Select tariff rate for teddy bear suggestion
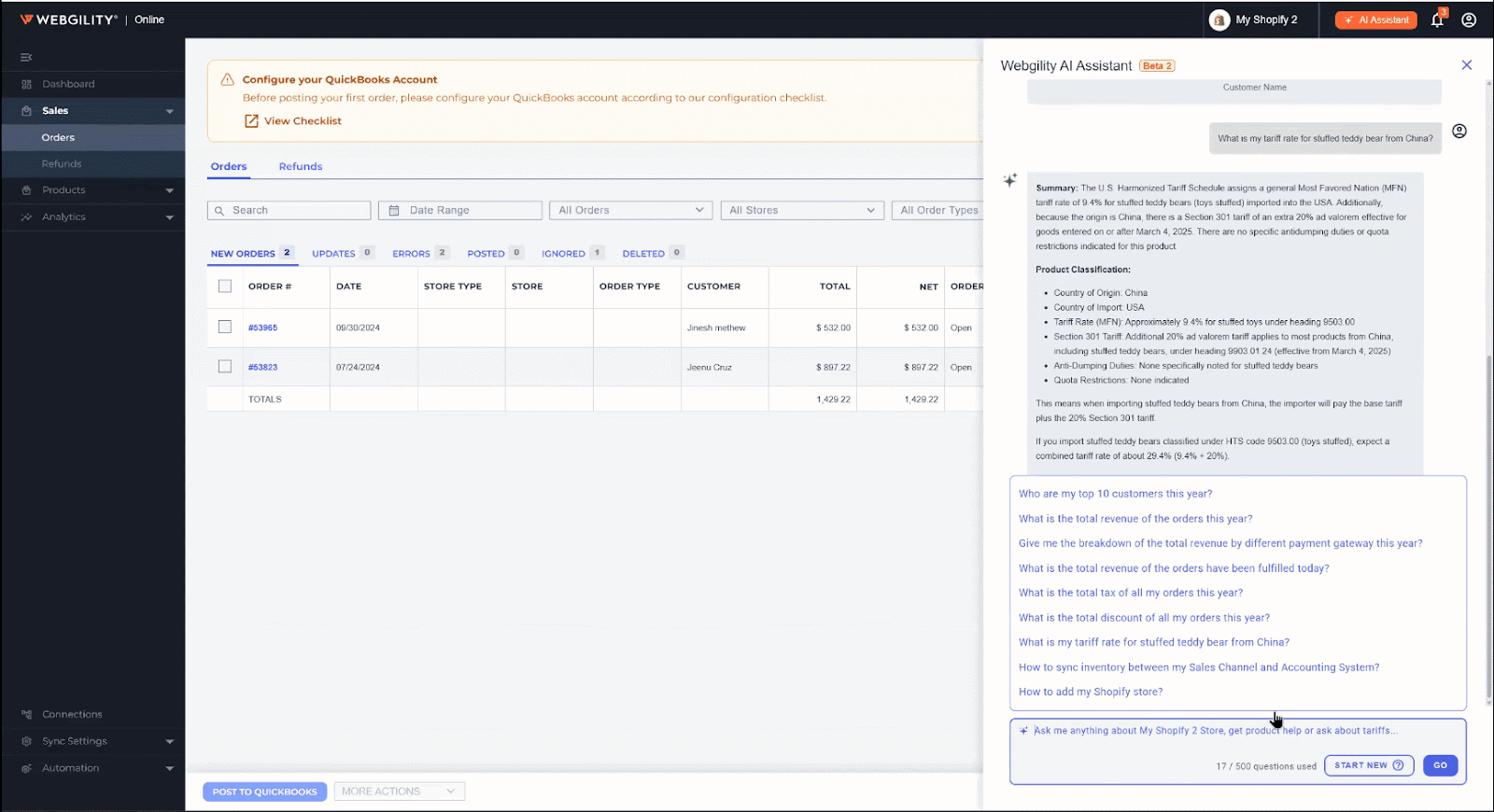This screenshot has height=812, width=1494. [x=1153, y=642]
